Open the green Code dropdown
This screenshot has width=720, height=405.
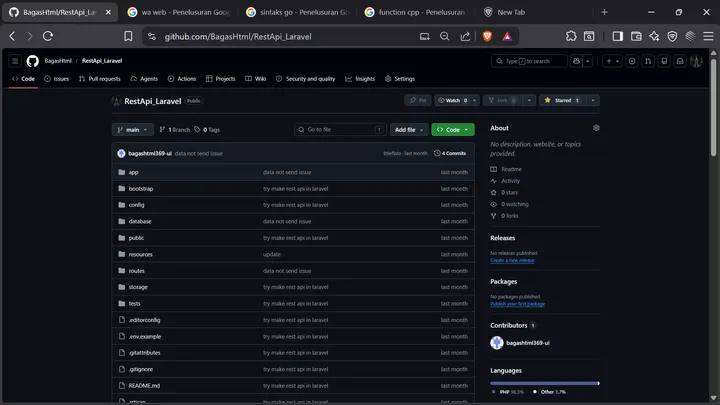tap(453, 130)
